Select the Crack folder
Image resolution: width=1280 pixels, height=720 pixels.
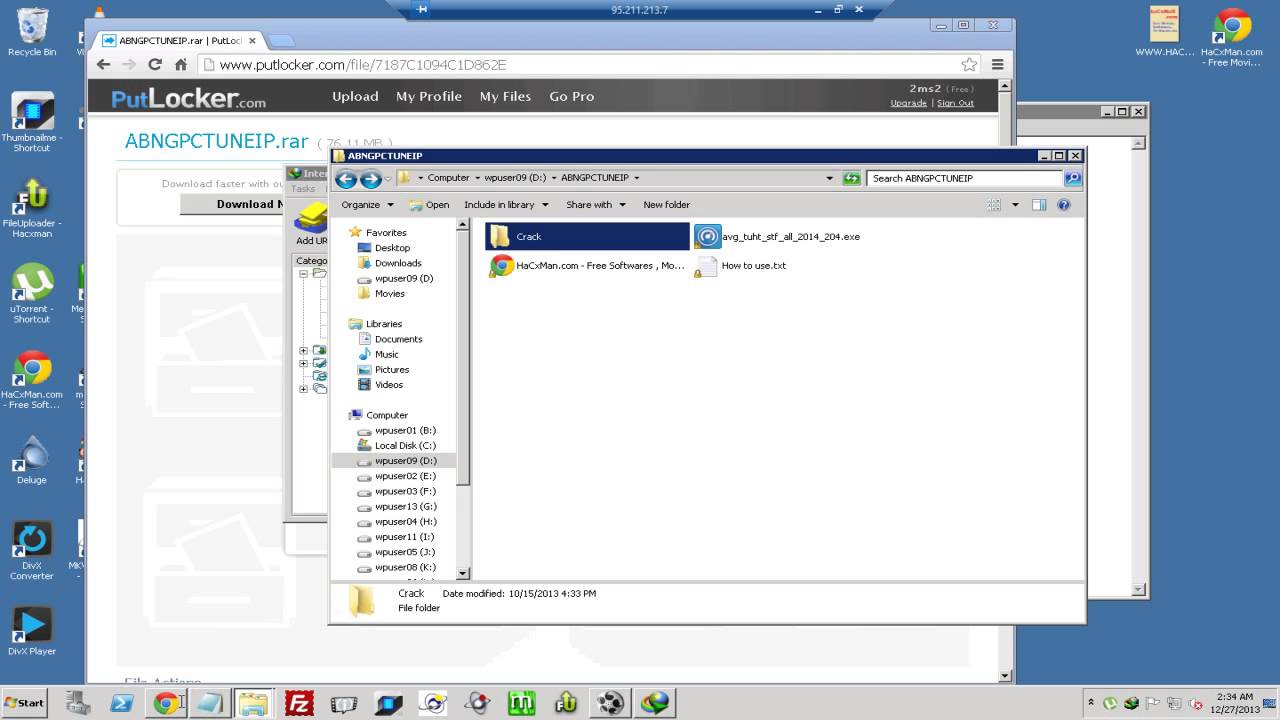[x=587, y=236]
